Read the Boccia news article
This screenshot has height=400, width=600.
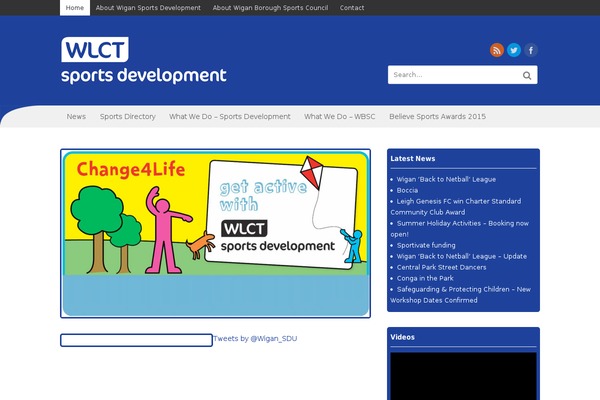point(408,189)
